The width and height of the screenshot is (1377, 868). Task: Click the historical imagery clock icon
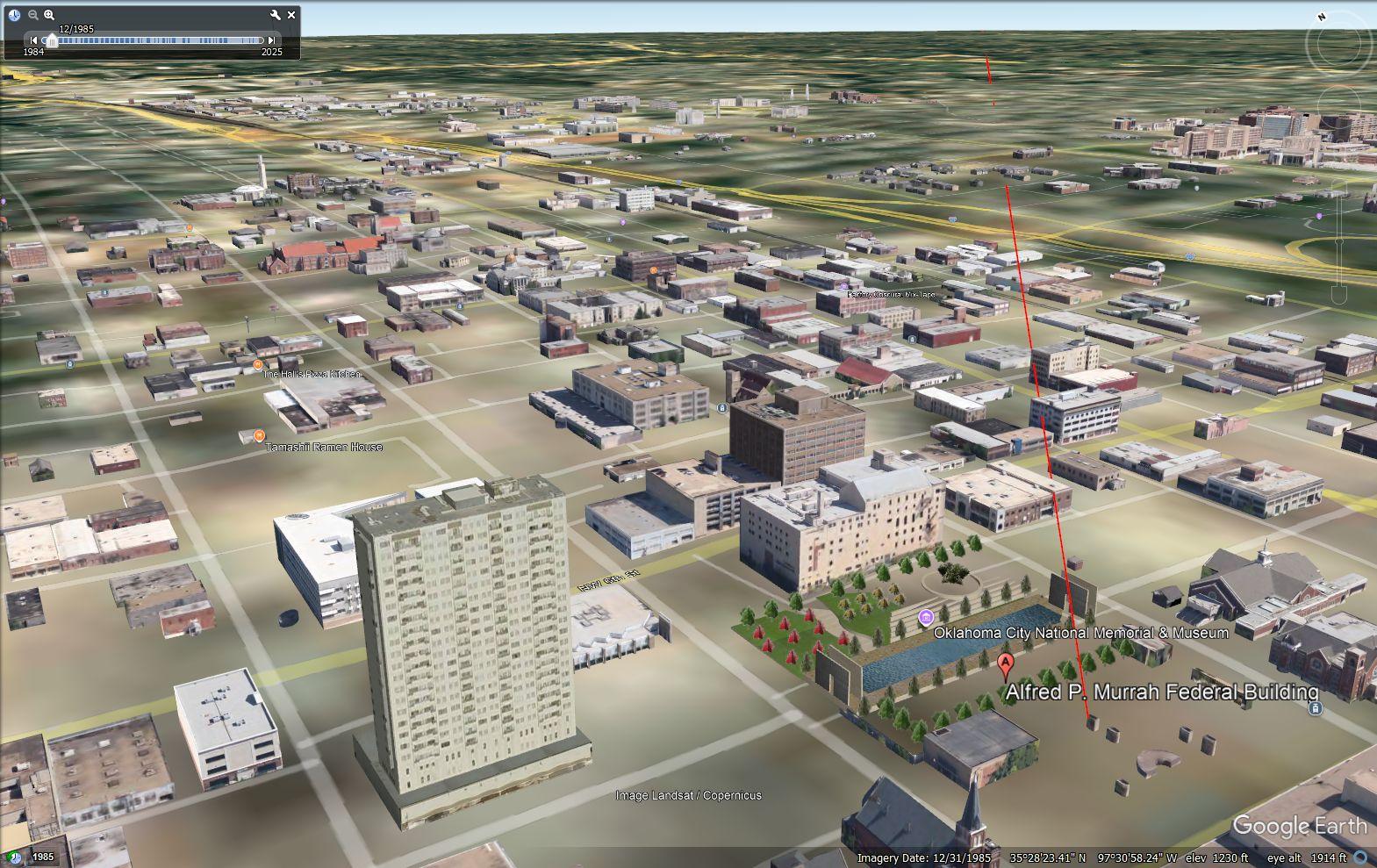(x=14, y=15)
